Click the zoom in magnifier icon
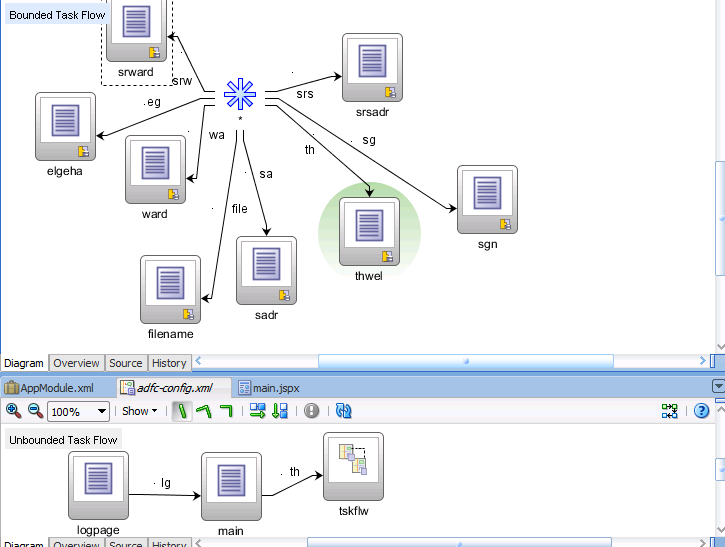The height and width of the screenshot is (547, 725). click(13, 411)
